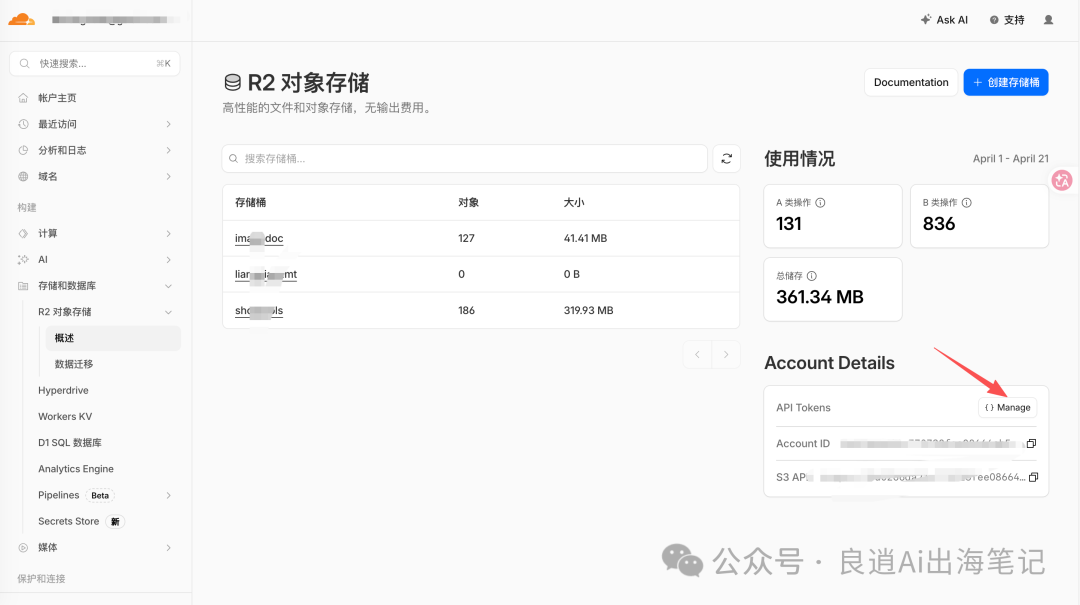Click the 分析和日志 chart icon
Viewport: 1080px width, 605px height.
[23, 150]
